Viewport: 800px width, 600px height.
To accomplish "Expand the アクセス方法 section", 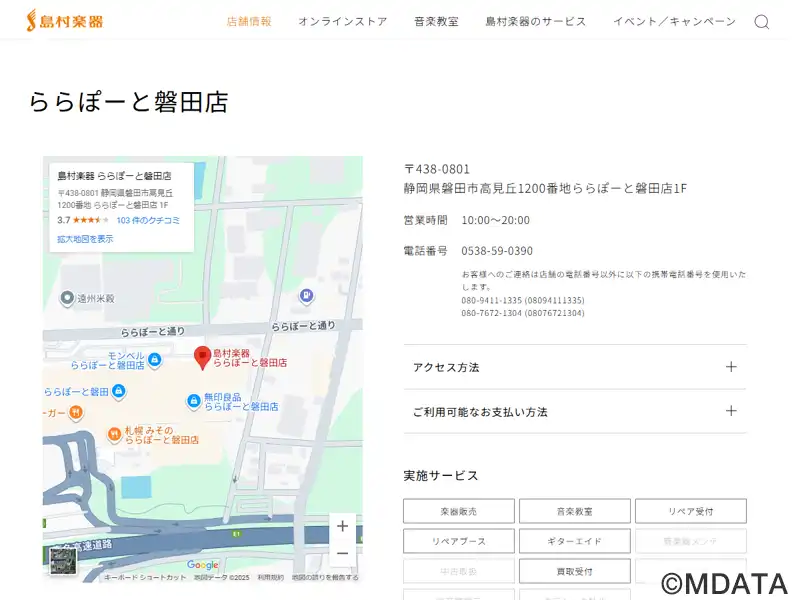I will pyautogui.click(x=575, y=367).
